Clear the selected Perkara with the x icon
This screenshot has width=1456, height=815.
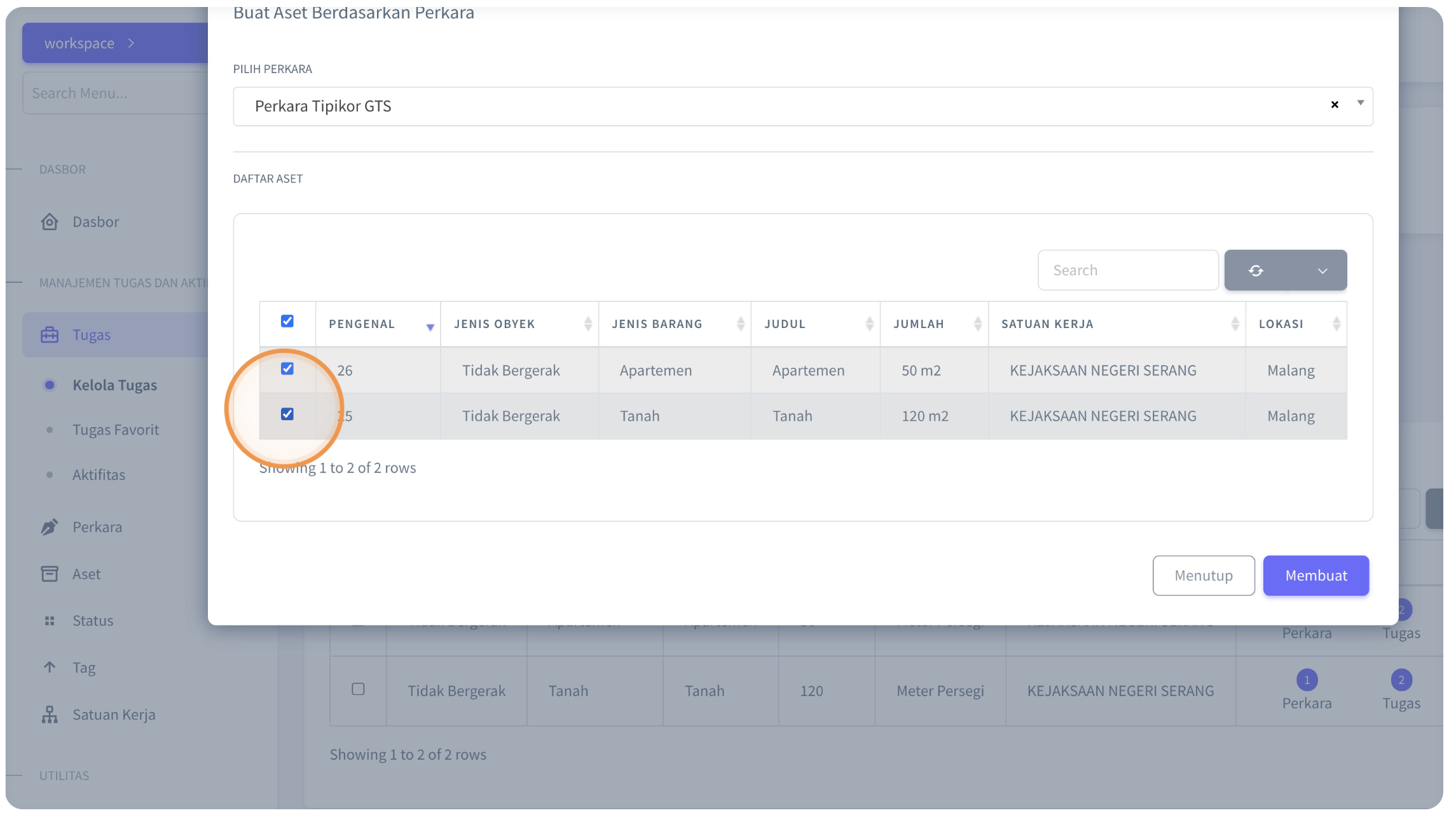click(1335, 104)
